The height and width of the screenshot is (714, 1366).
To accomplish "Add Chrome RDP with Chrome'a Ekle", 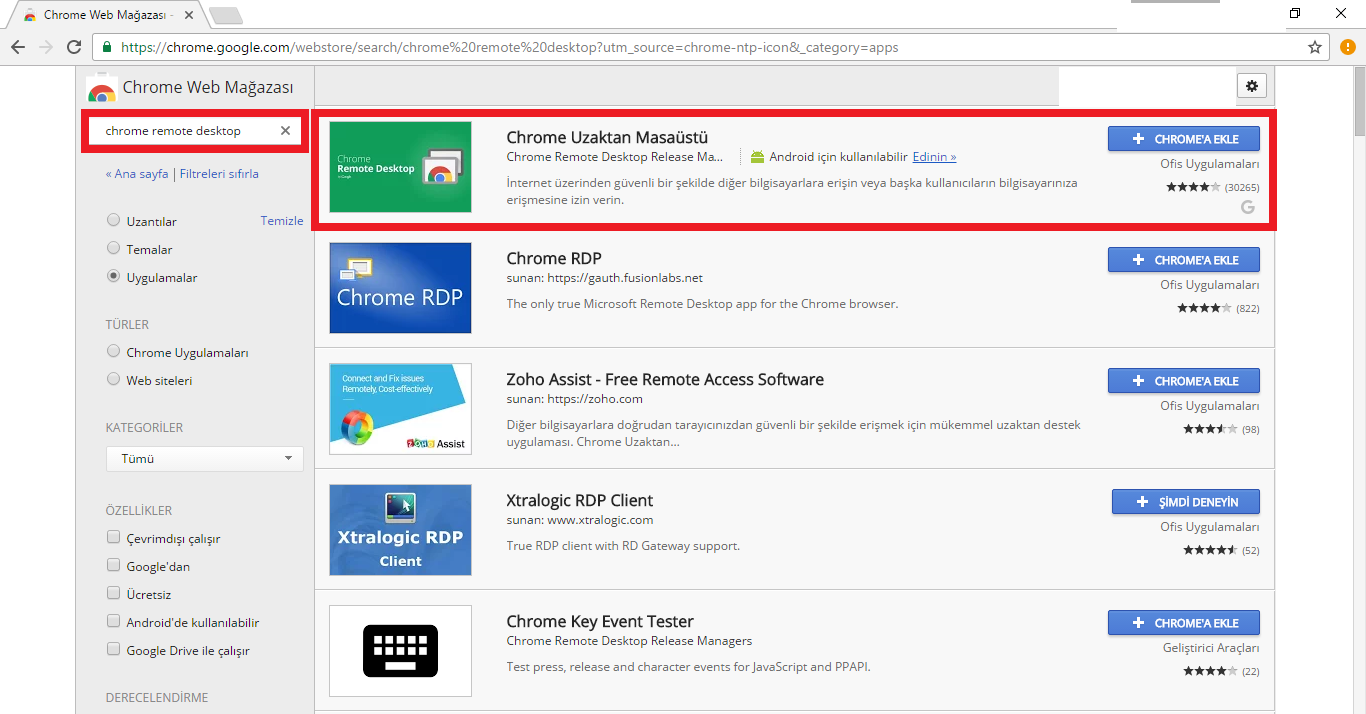I will pyautogui.click(x=1183, y=260).
